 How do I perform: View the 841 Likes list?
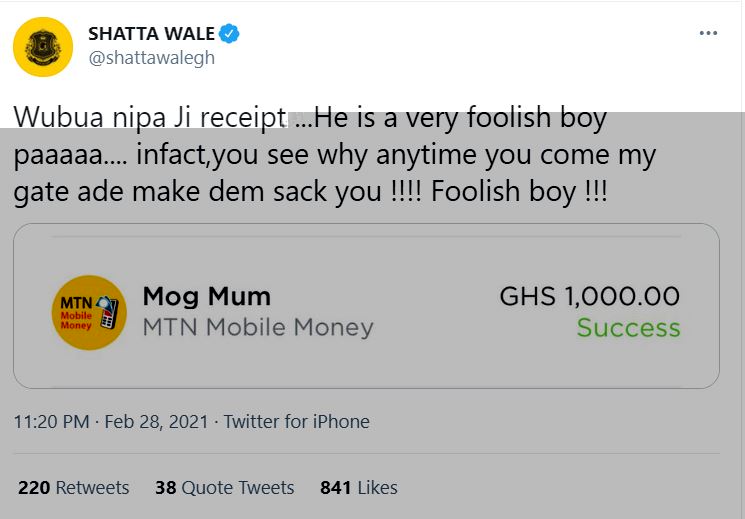coord(359,488)
